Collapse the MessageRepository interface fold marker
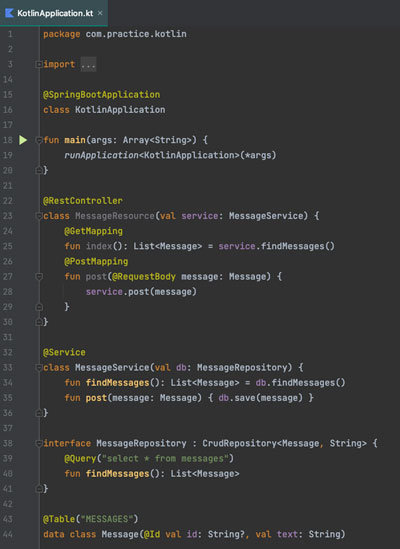Viewport: 400px width, 549px height. [x=39, y=443]
